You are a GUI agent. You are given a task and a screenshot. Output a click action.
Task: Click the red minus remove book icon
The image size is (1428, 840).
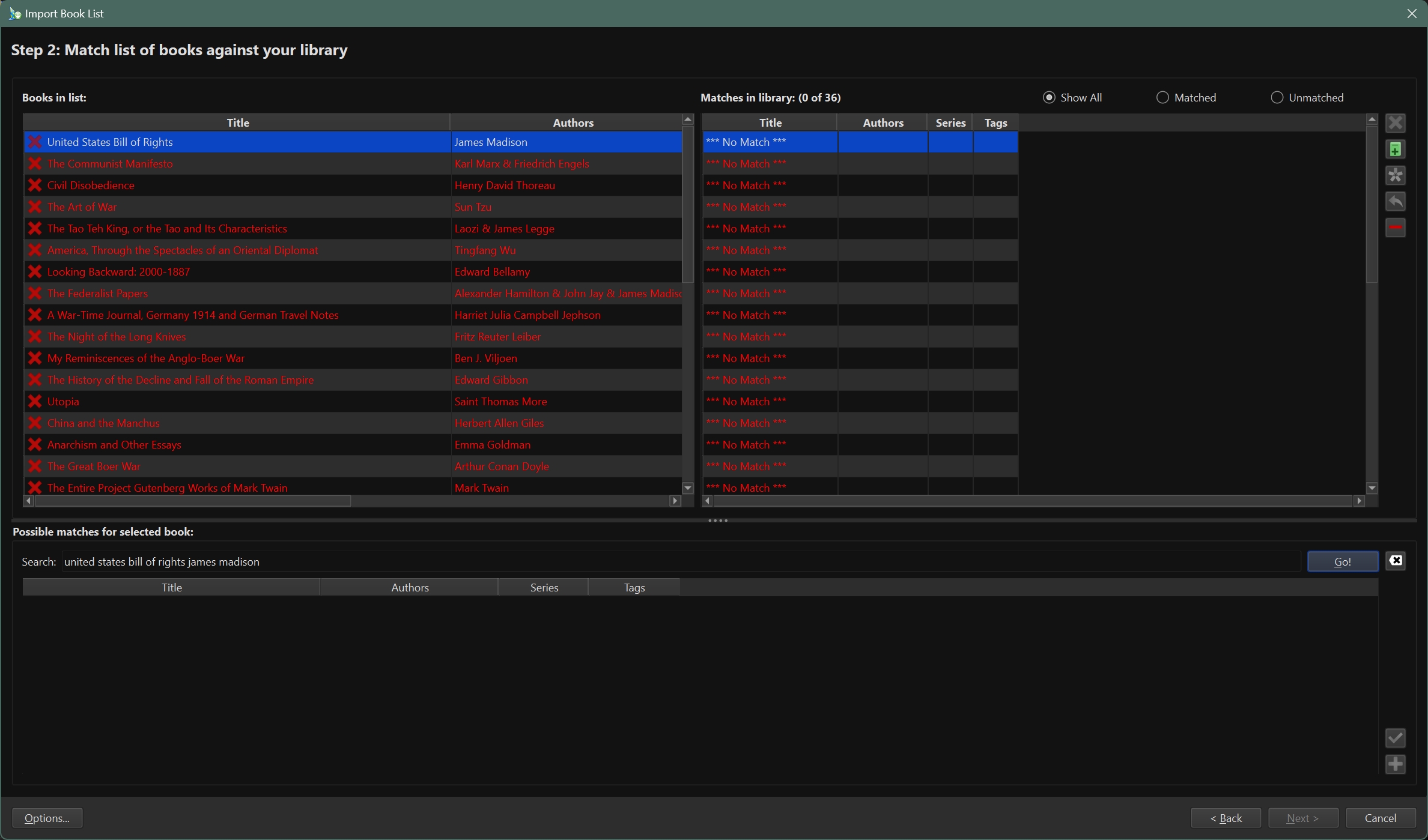pyautogui.click(x=1395, y=228)
